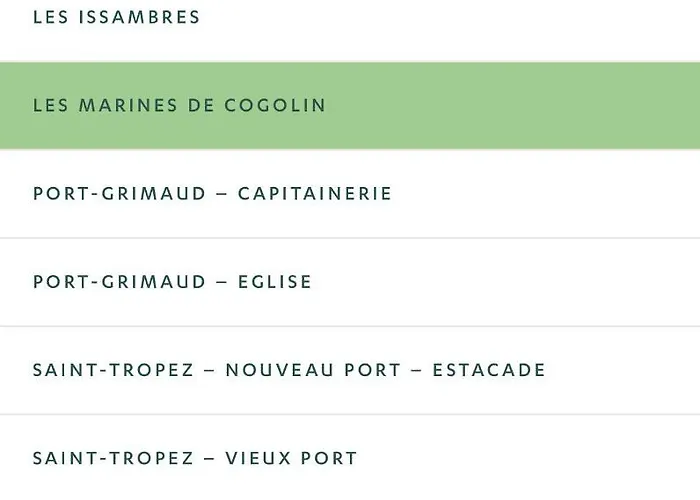Pick Port-Grimaud – Capitainerie from the list

tap(350, 194)
